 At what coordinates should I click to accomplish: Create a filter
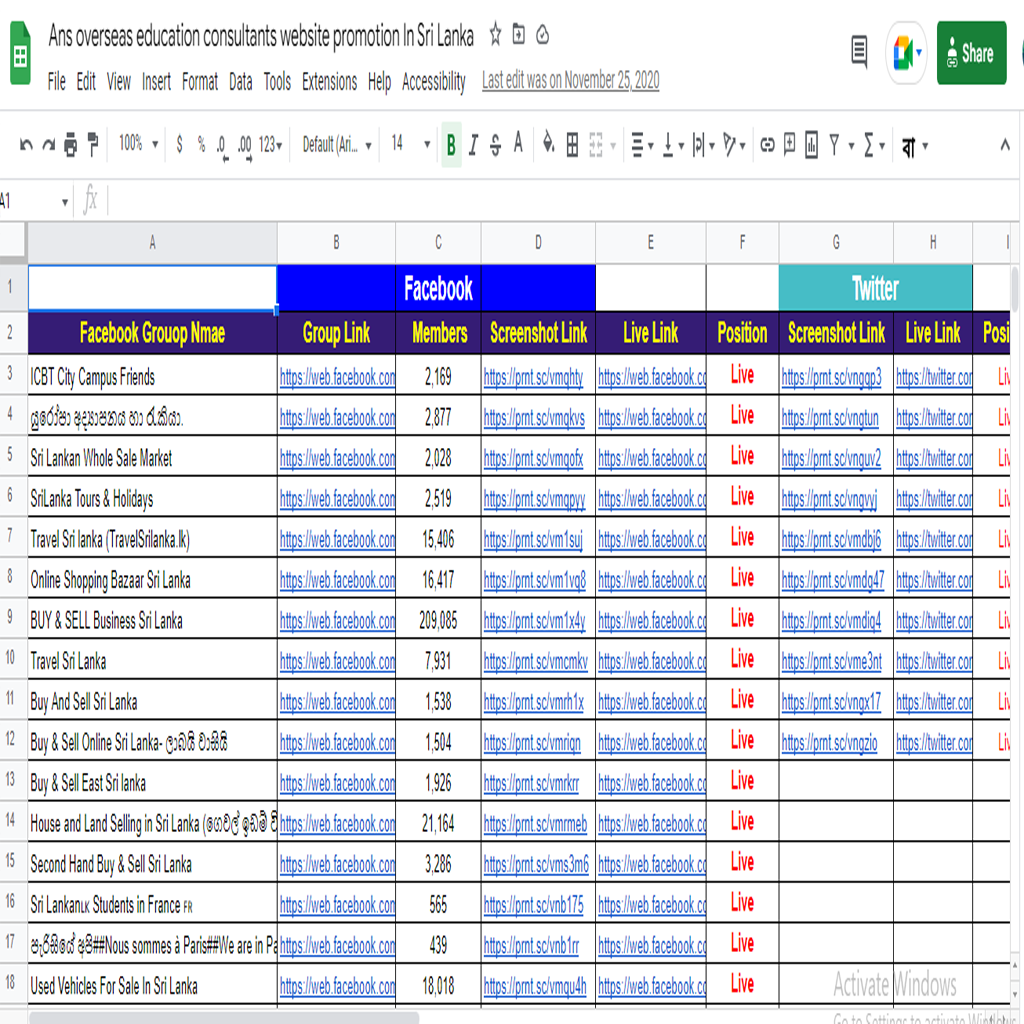tap(835, 144)
